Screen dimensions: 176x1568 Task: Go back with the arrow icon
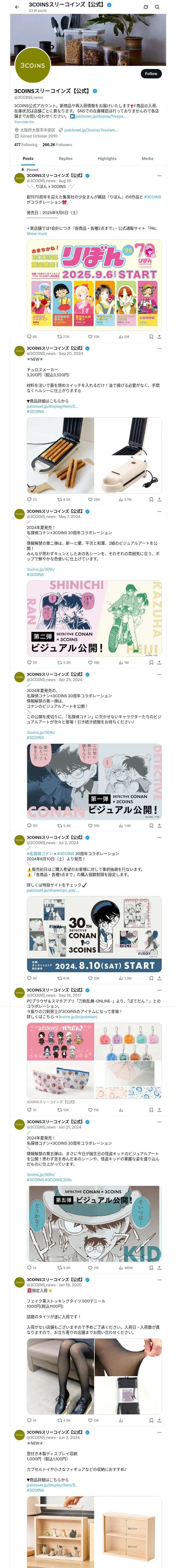coord(17,7)
